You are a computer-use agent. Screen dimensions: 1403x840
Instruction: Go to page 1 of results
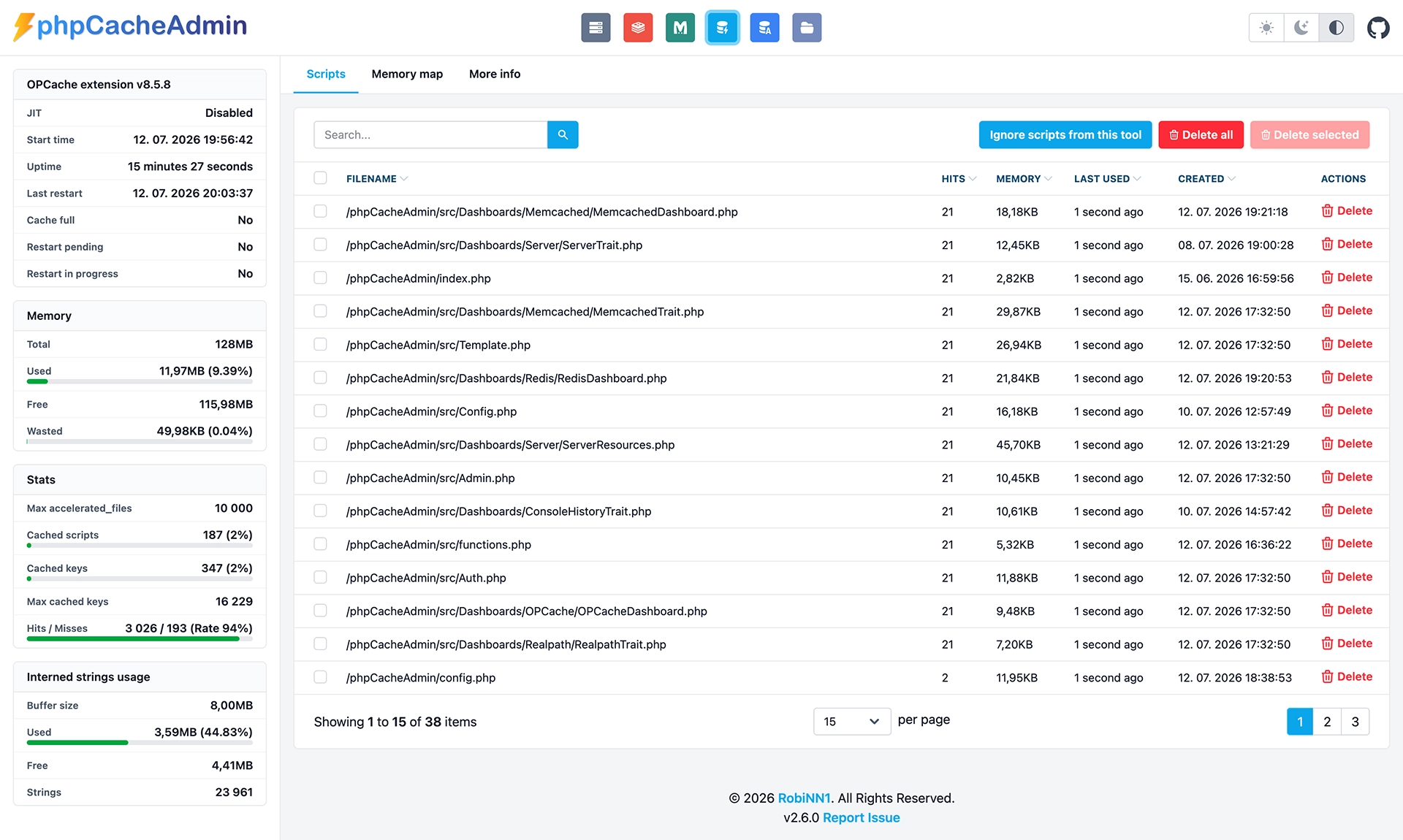pyautogui.click(x=1300, y=721)
